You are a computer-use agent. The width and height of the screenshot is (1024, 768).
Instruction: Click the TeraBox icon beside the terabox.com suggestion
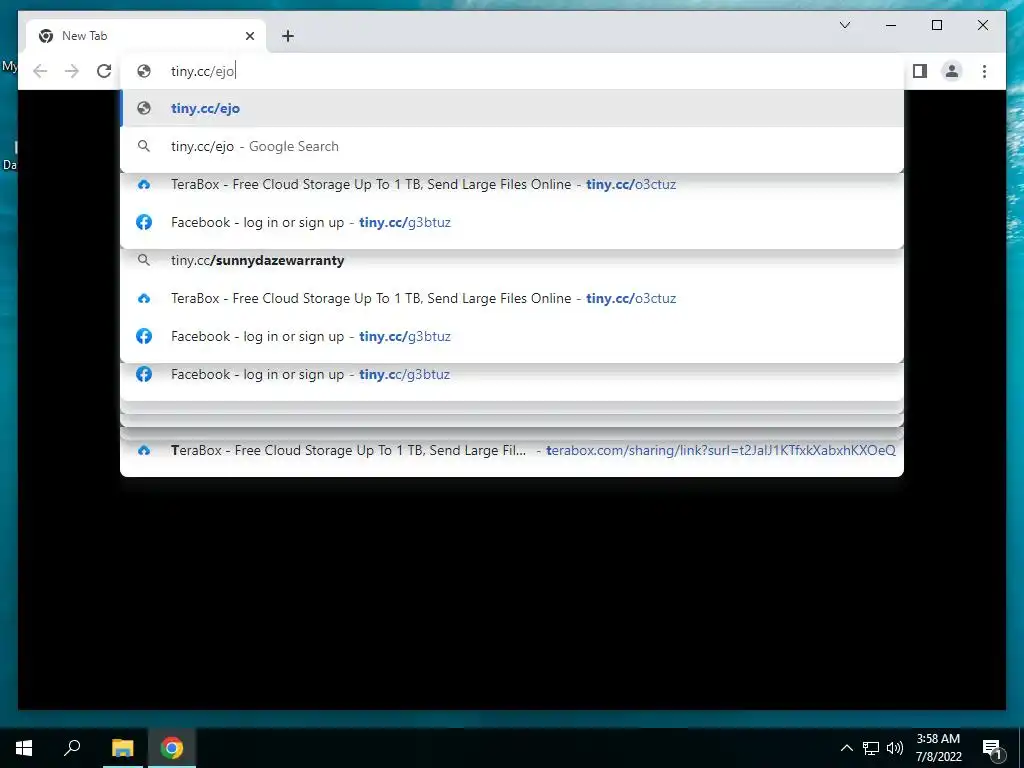point(144,450)
